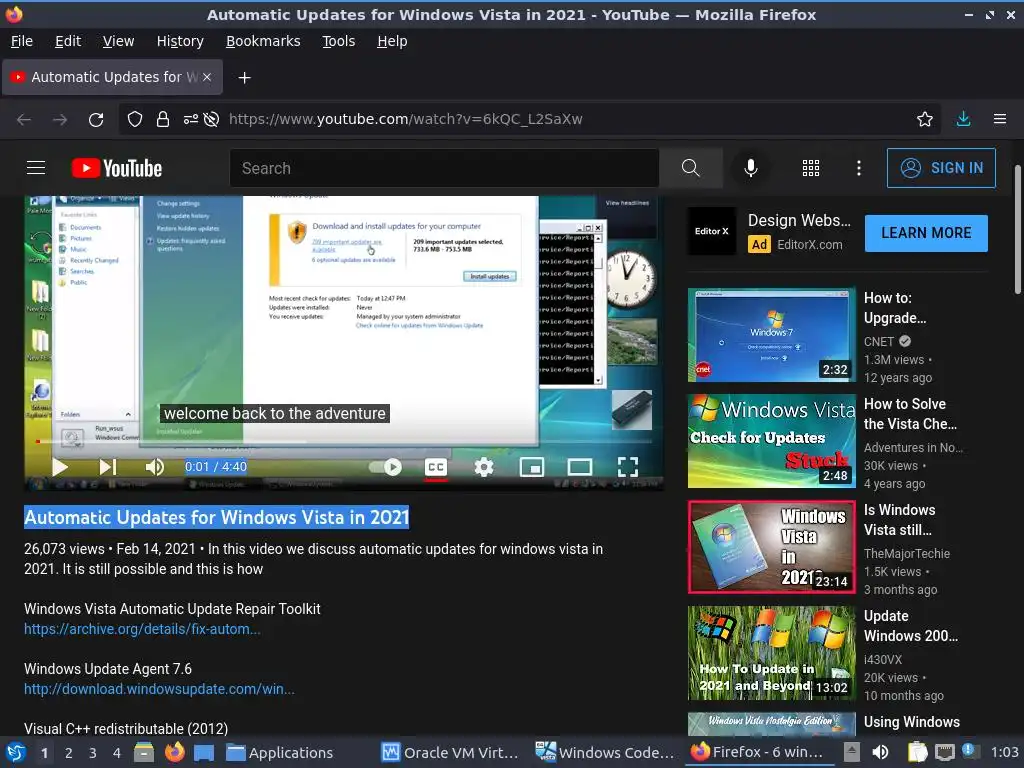Close the Automatic Updates tab
The image size is (1024, 768).
(206, 77)
